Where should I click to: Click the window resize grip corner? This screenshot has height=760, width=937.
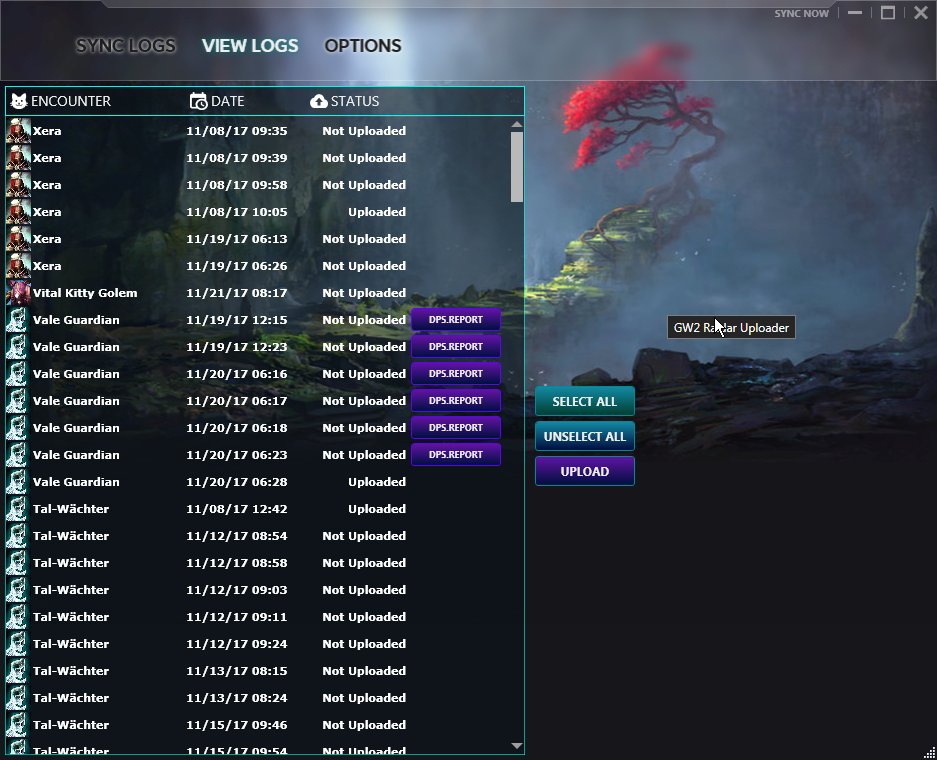(x=929, y=752)
